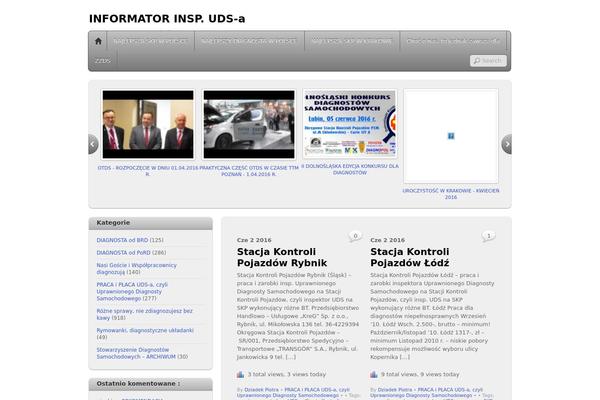Click the Kategorie widget header
Viewport: 600px width, 400px height.
coord(150,223)
